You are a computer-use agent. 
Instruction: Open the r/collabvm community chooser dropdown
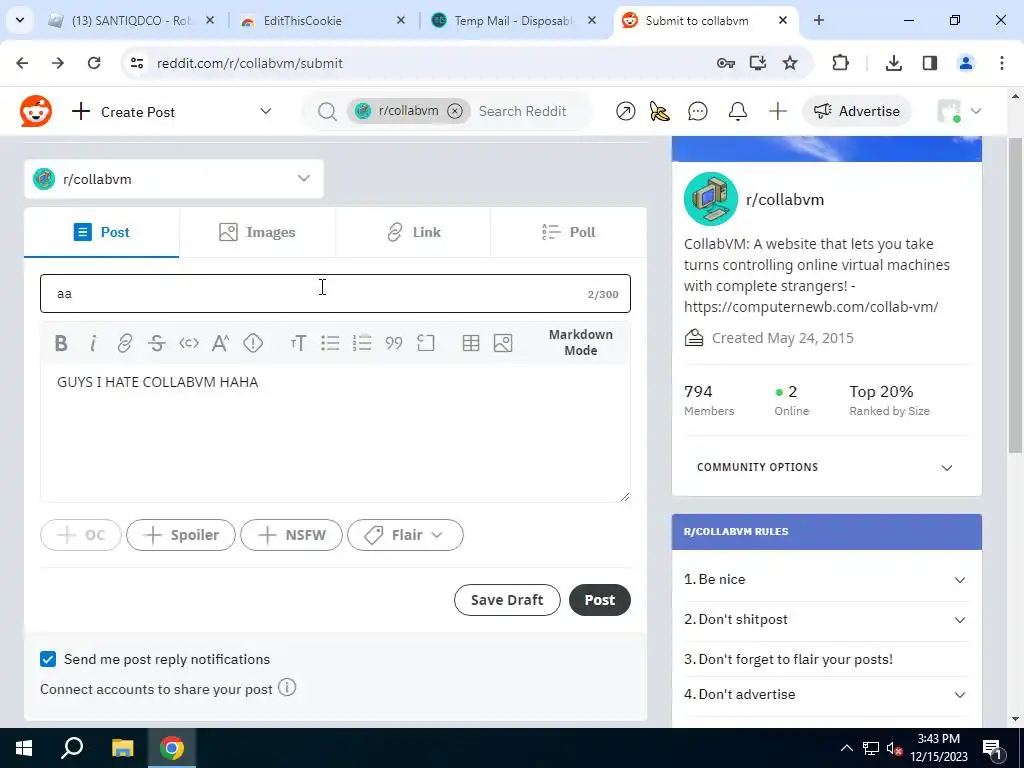tap(174, 179)
